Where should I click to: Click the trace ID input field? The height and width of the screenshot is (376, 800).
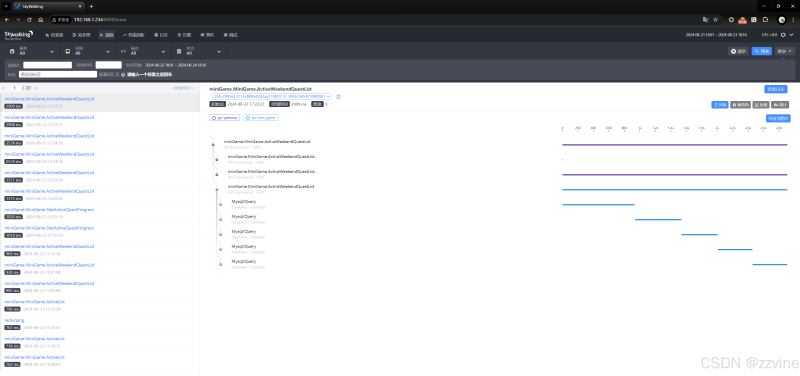pos(47,65)
